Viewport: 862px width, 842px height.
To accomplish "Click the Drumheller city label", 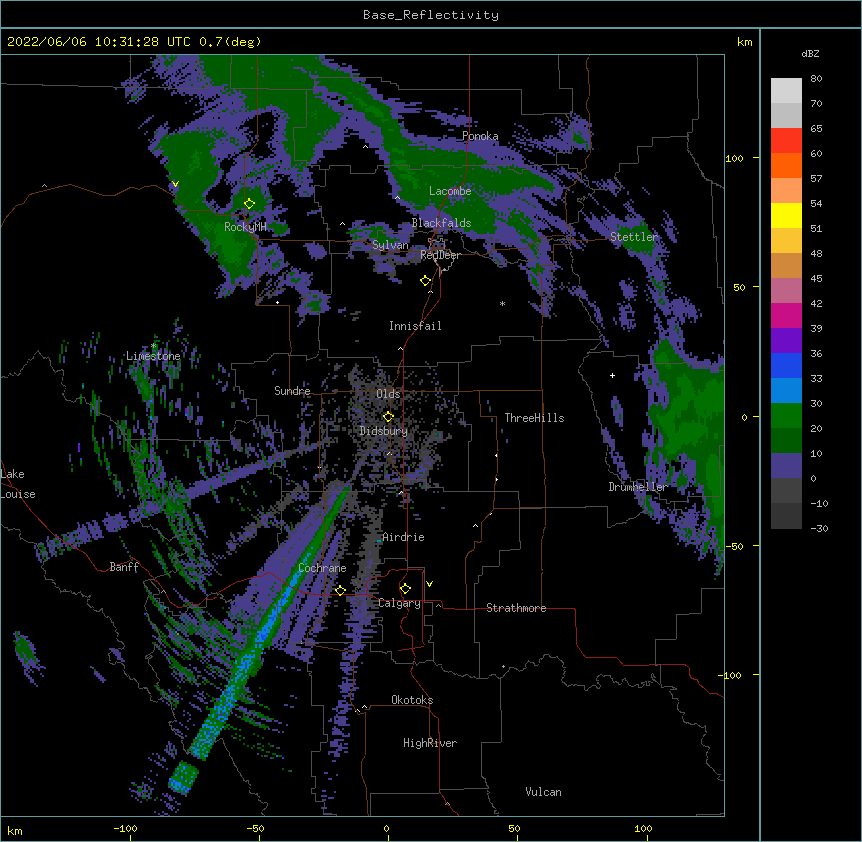I will click(638, 487).
